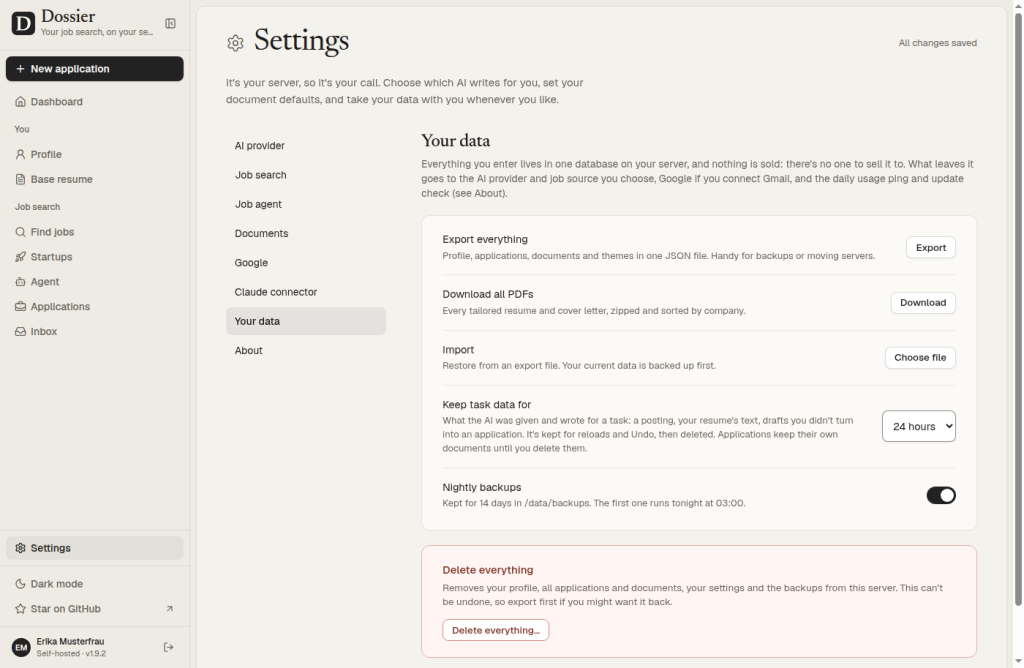Download all PDFs with the Download button

click(x=923, y=302)
